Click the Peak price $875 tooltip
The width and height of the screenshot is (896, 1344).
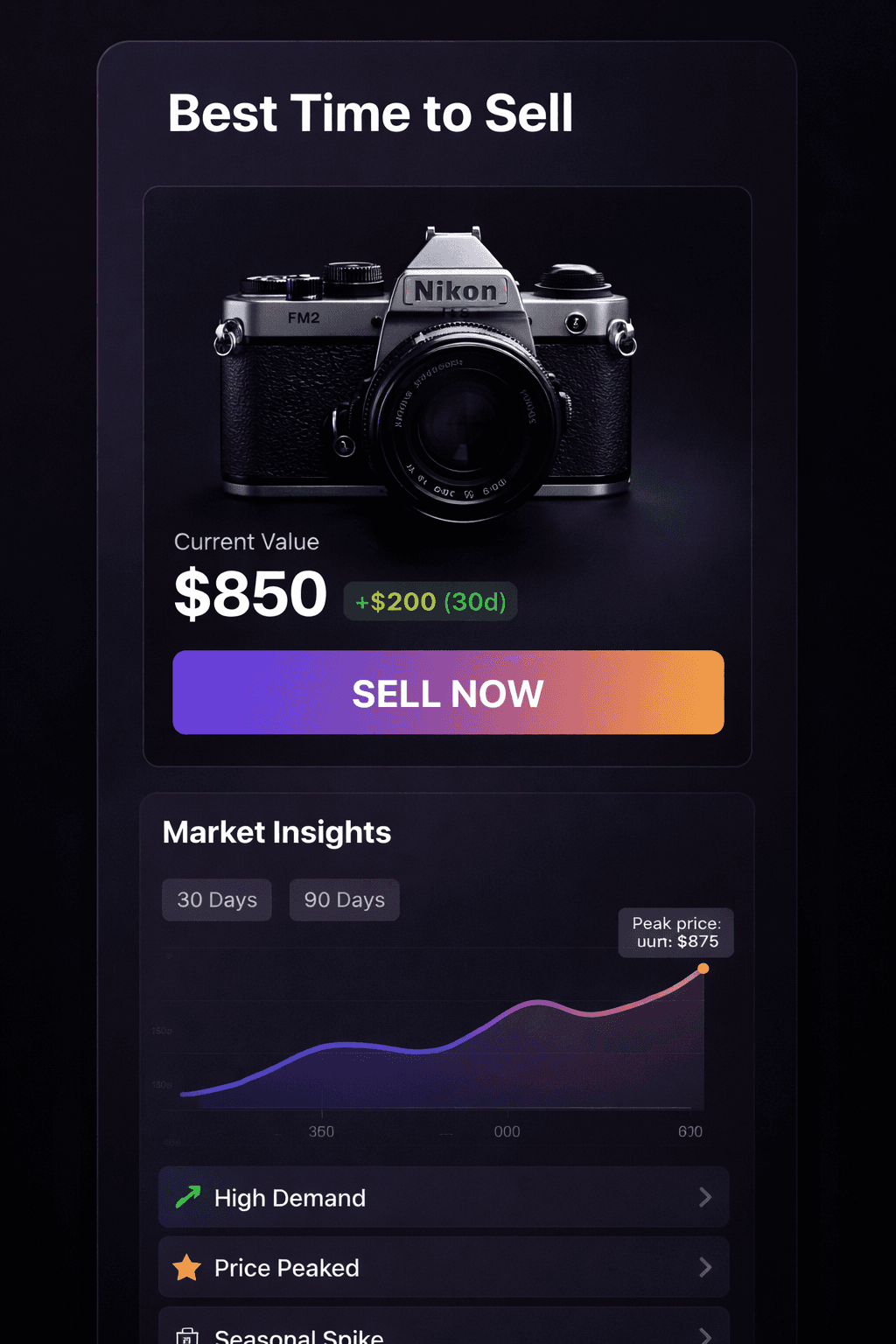pos(676,933)
